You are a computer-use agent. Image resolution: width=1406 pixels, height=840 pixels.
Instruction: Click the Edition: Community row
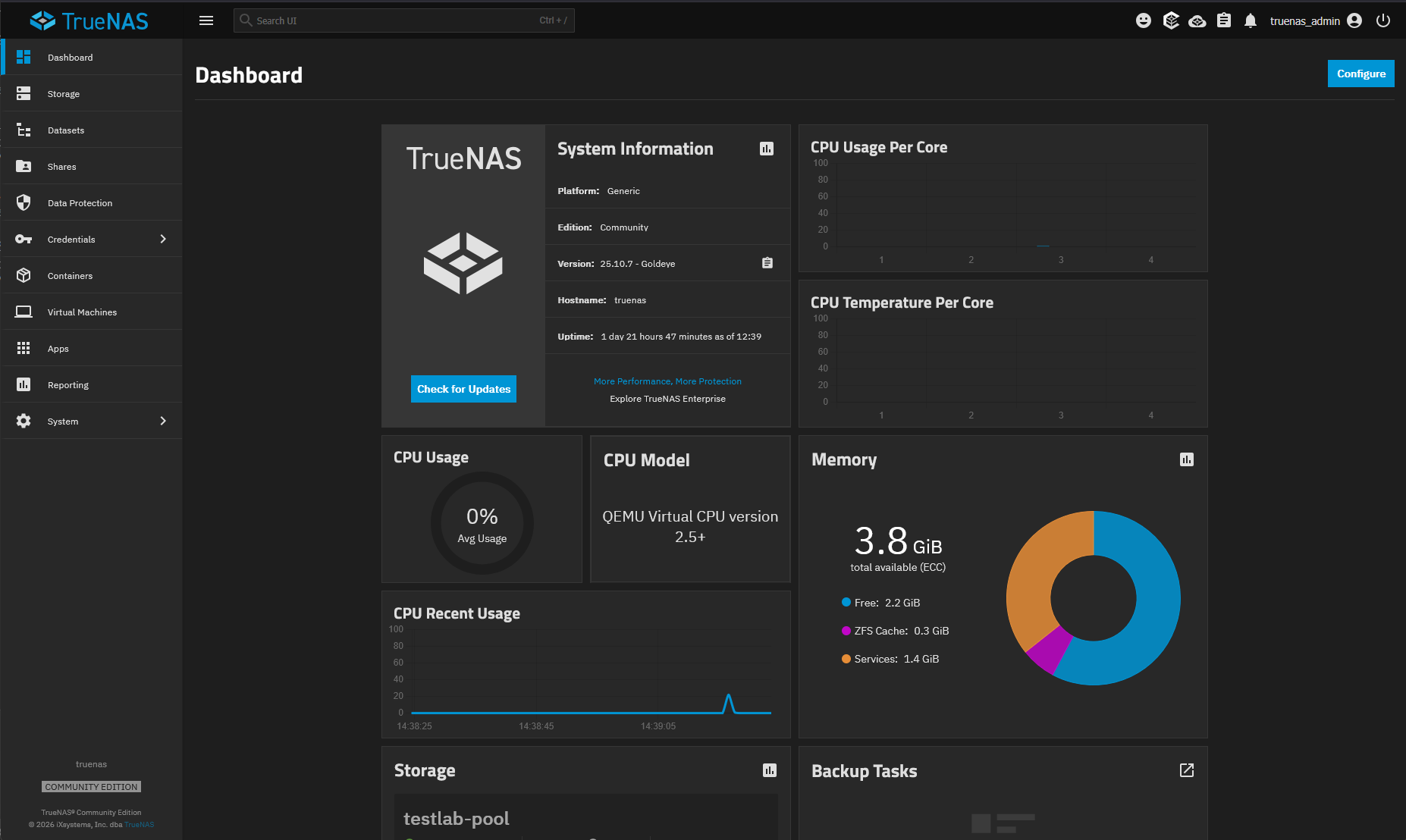[x=667, y=227]
